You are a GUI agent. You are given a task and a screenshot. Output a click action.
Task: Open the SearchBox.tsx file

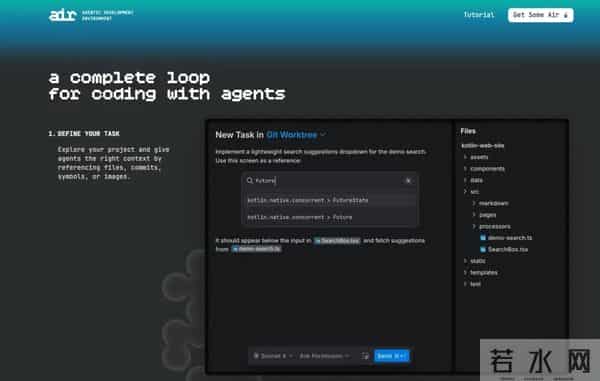click(504, 249)
